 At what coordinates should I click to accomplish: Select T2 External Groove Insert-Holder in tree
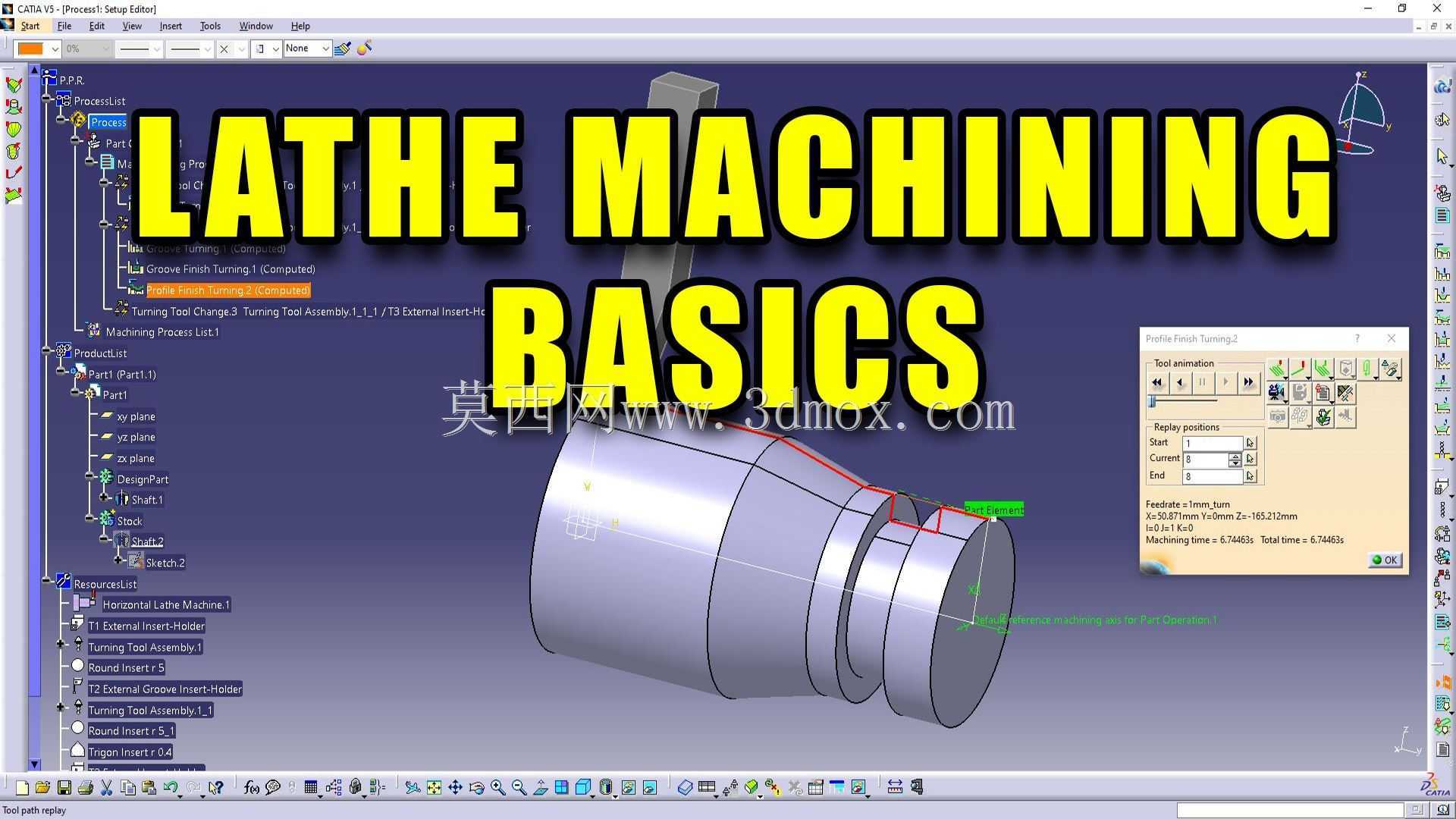(165, 689)
